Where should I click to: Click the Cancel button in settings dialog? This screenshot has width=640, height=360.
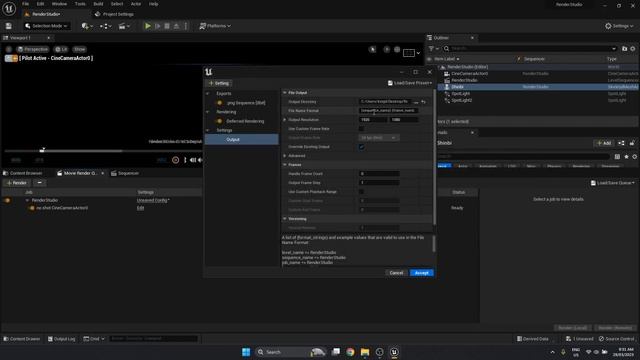pyautogui.click(x=396, y=273)
